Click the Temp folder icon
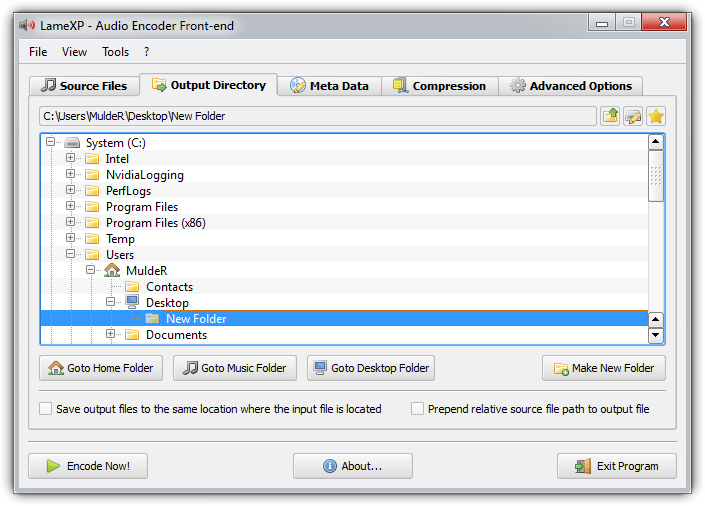 92,238
